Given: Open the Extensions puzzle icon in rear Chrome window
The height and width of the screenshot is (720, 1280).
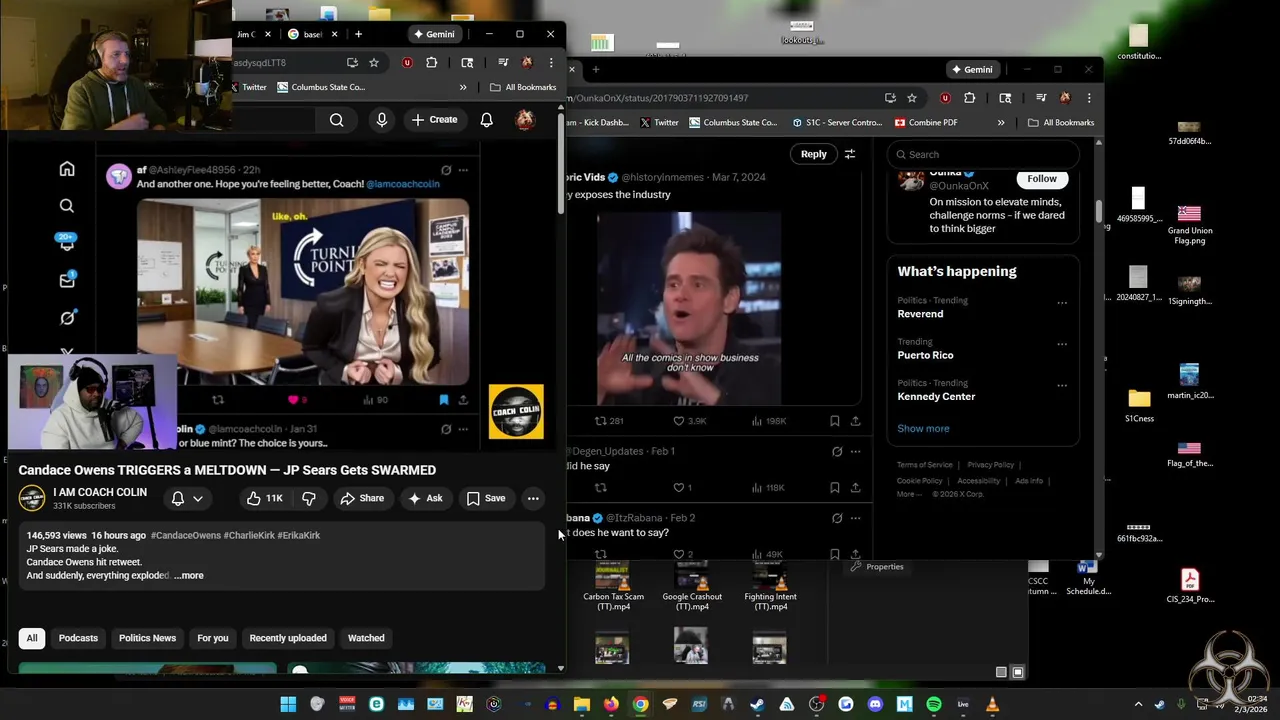Looking at the screenshot, I should click(969, 98).
